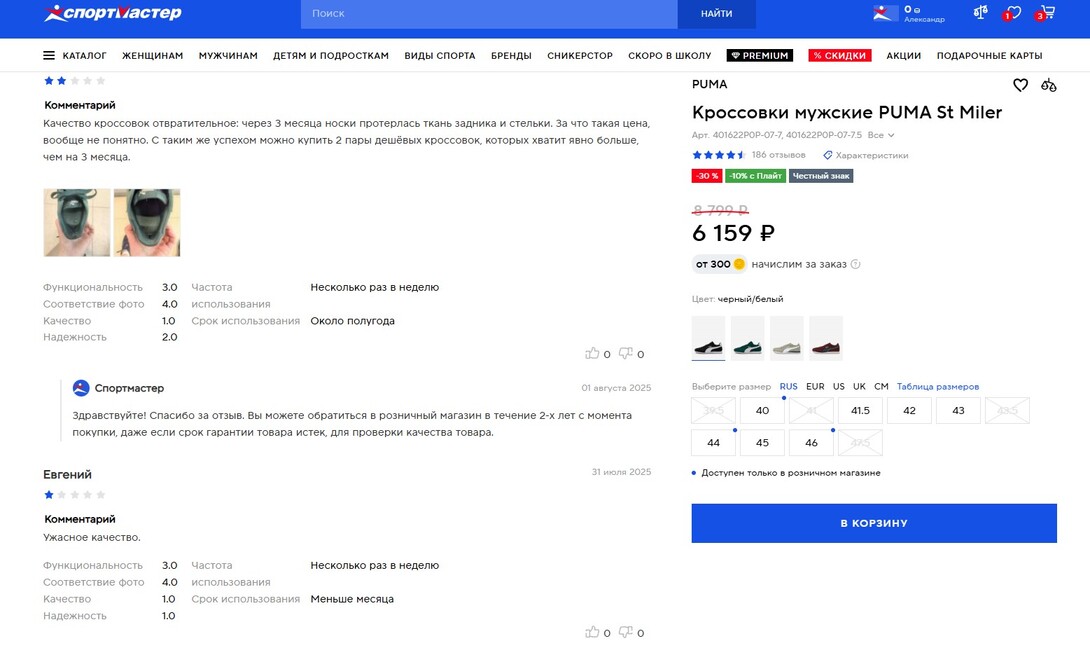
Task: Like the first review with thumbs up
Action: pyautogui.click(x=592, y=353)
